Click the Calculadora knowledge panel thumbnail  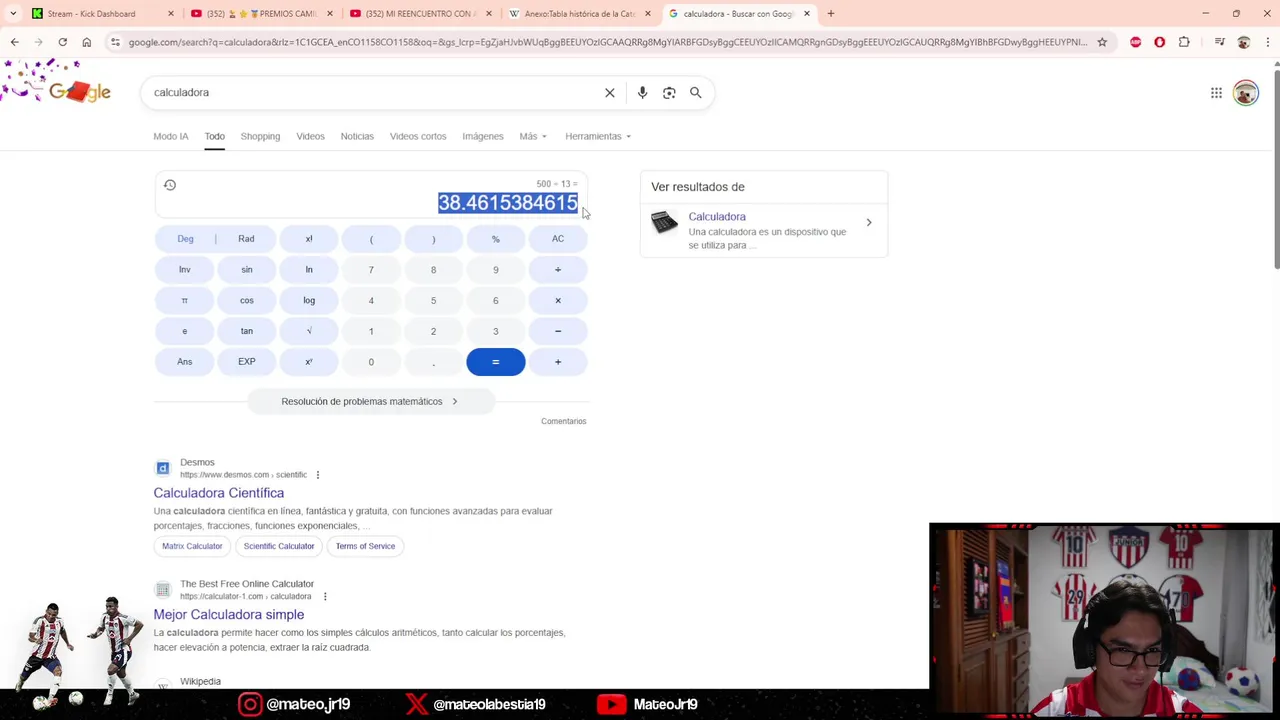point(664,223)
